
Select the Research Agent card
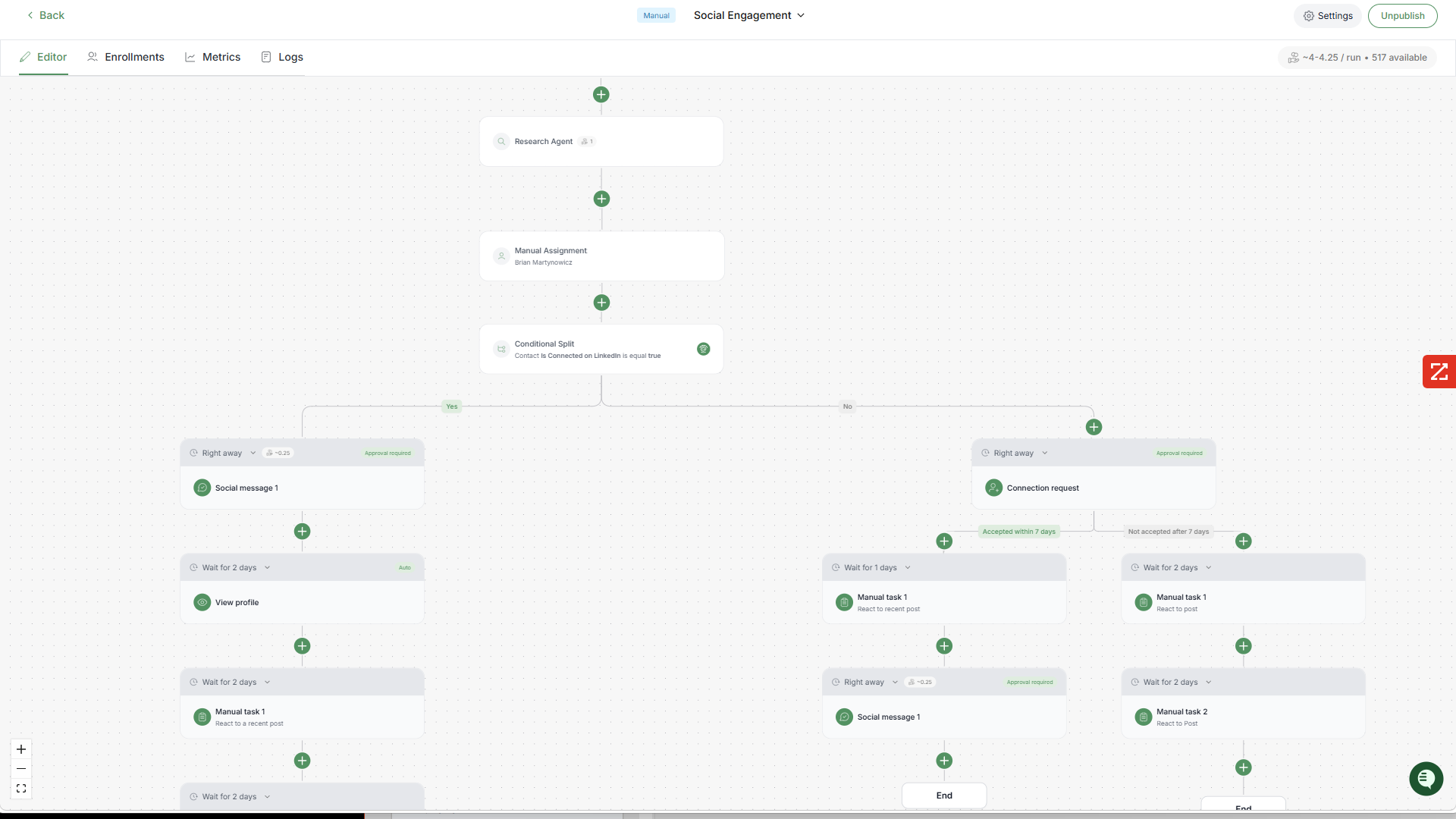[x=601, y=142]
